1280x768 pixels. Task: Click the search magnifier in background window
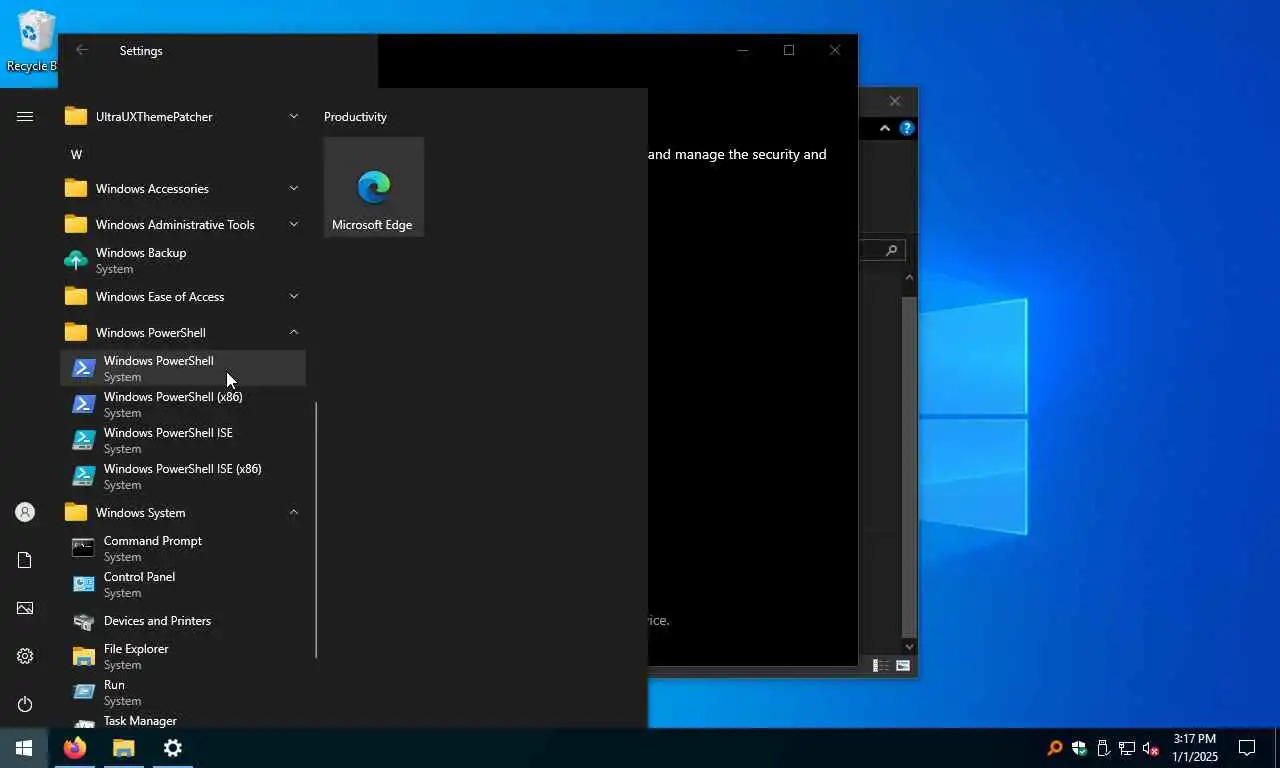[x=891, y=250]
